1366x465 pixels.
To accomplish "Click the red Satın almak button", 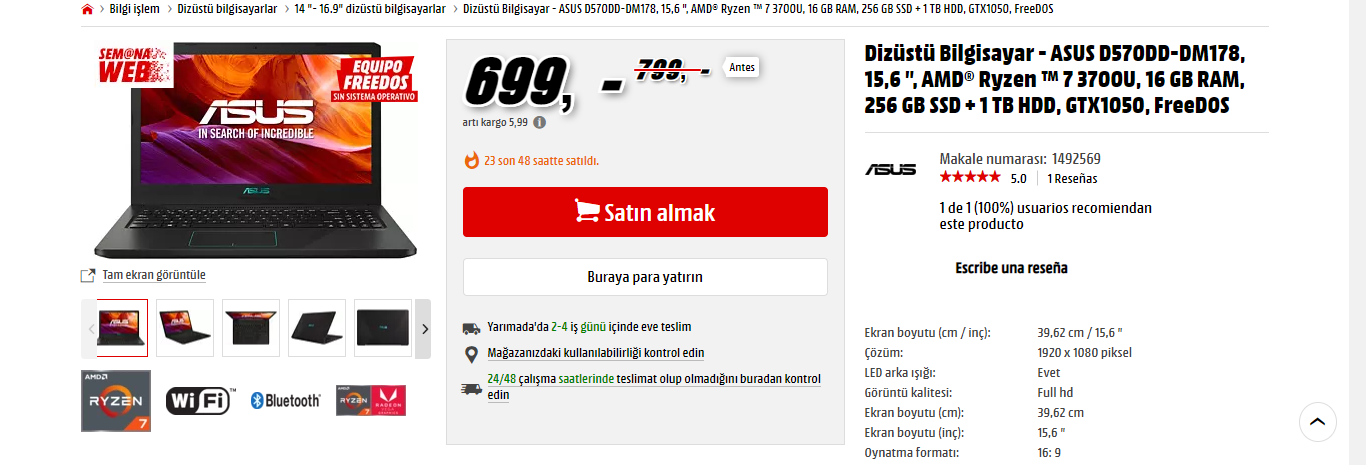I will tap(645, 212).
